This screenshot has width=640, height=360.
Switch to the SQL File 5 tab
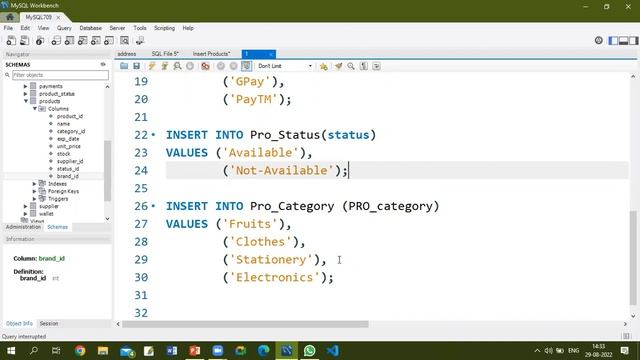pyautogui.click(x=165, y=54)
